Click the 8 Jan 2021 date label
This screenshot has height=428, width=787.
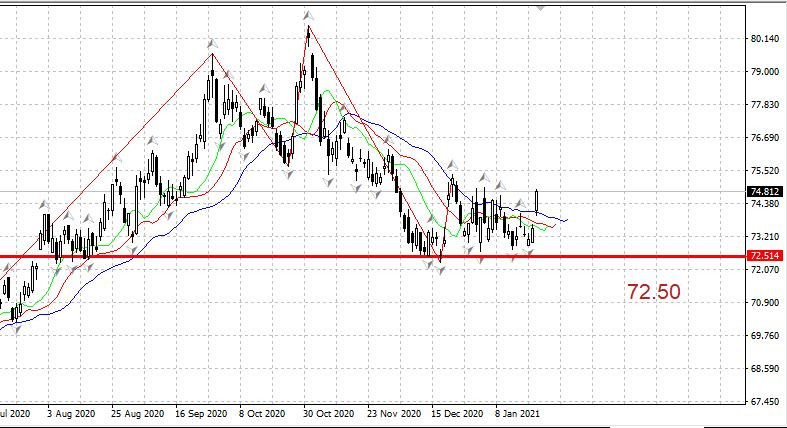click(517, 414)
